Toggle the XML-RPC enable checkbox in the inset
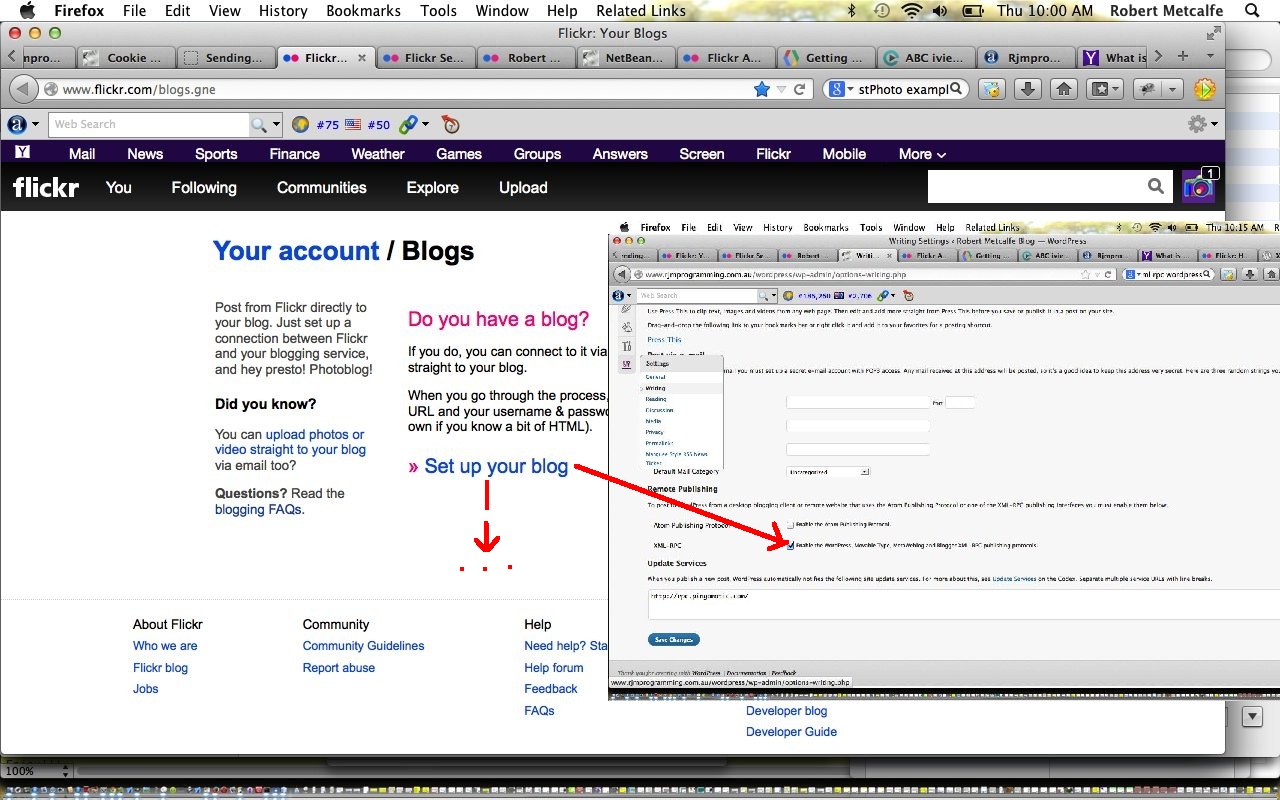 791,546
